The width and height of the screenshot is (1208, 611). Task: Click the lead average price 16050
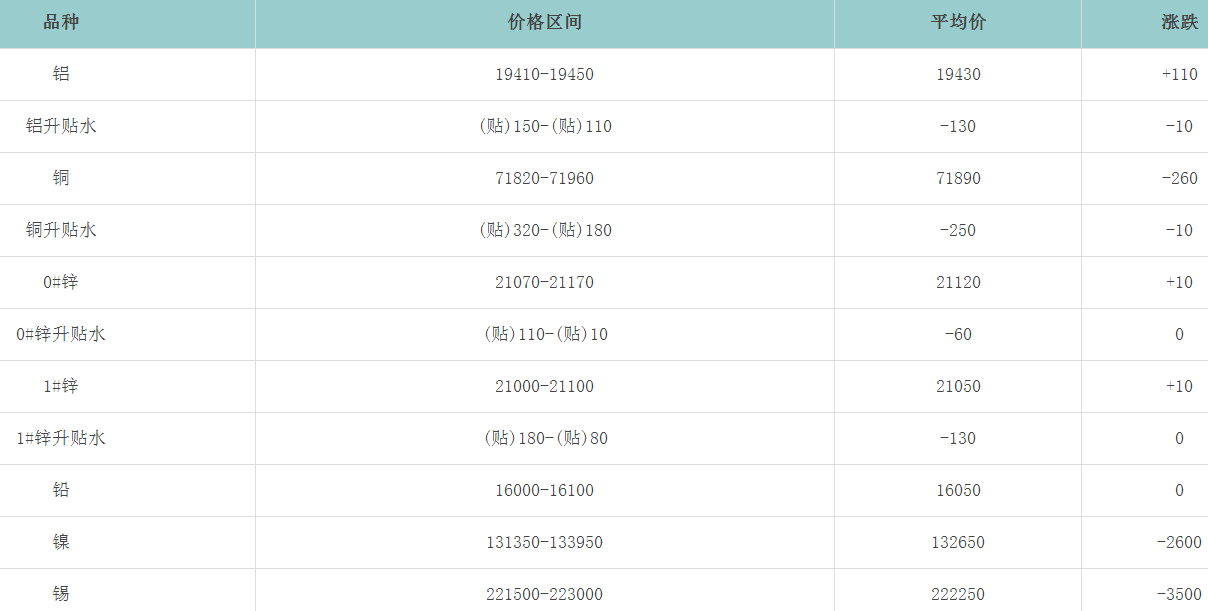point(958,490)
